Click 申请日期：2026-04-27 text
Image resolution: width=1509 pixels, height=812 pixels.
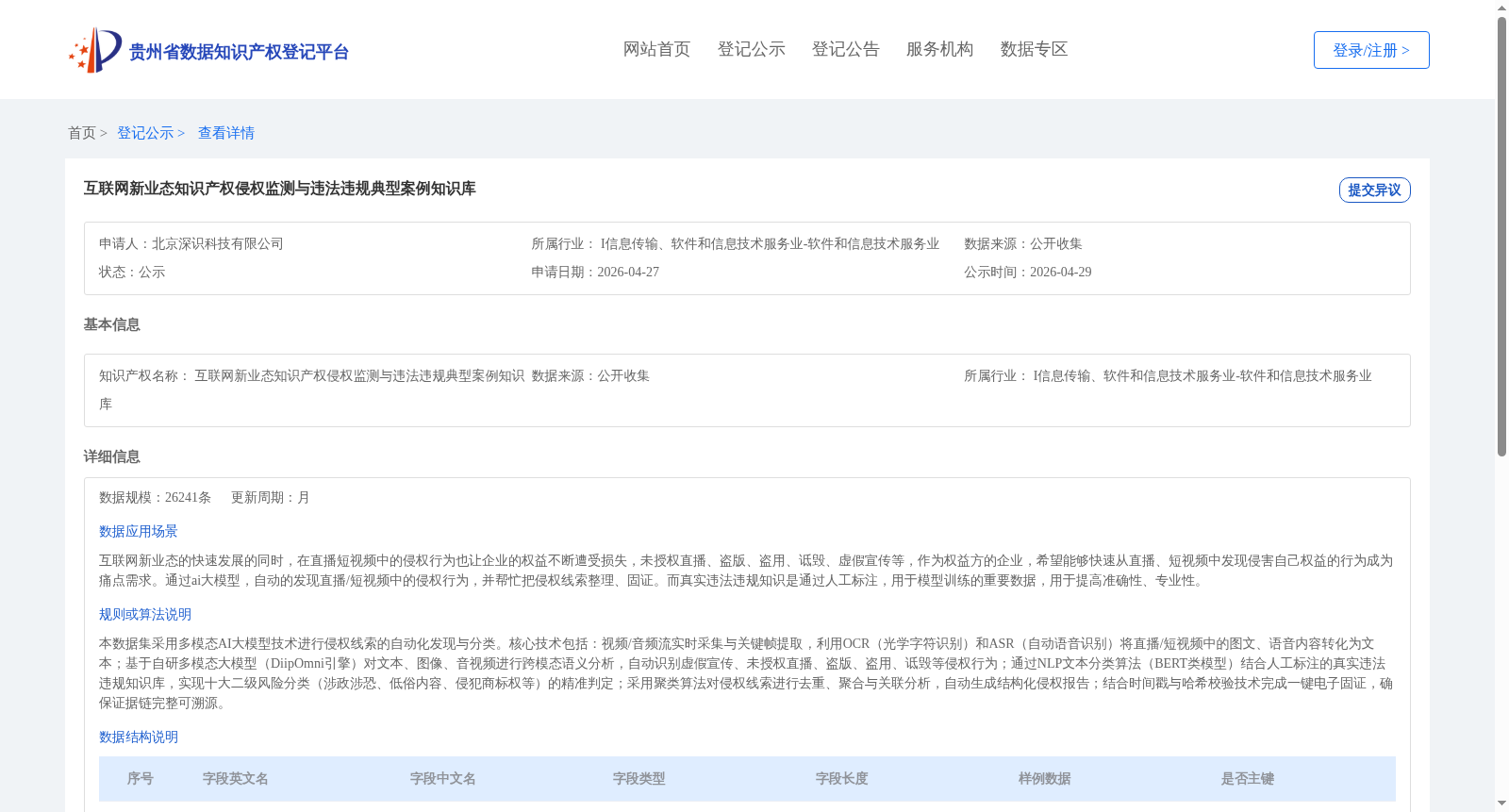(595, 272)
